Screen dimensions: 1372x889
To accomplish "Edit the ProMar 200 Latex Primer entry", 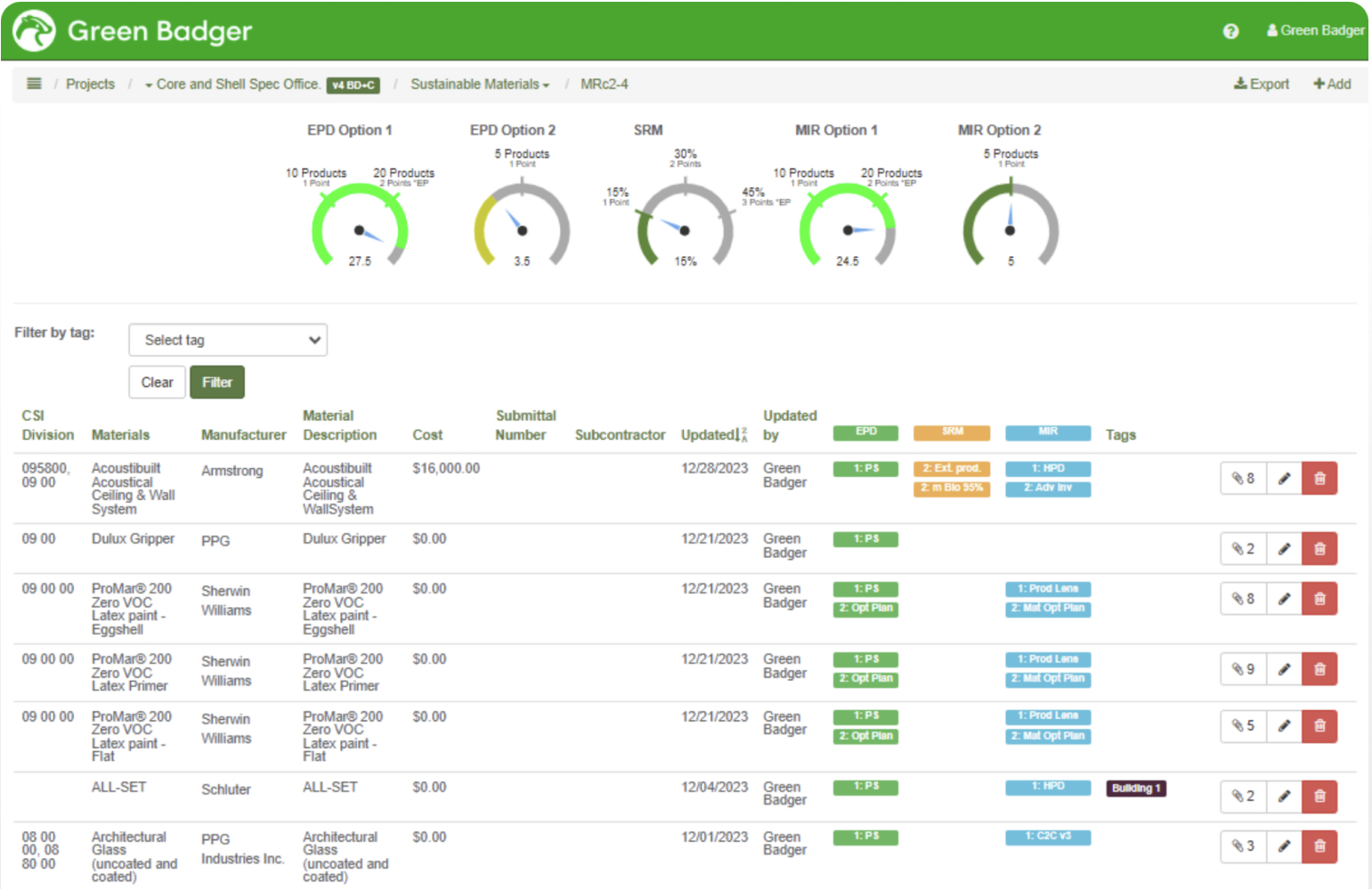I will click(1283, 668).
